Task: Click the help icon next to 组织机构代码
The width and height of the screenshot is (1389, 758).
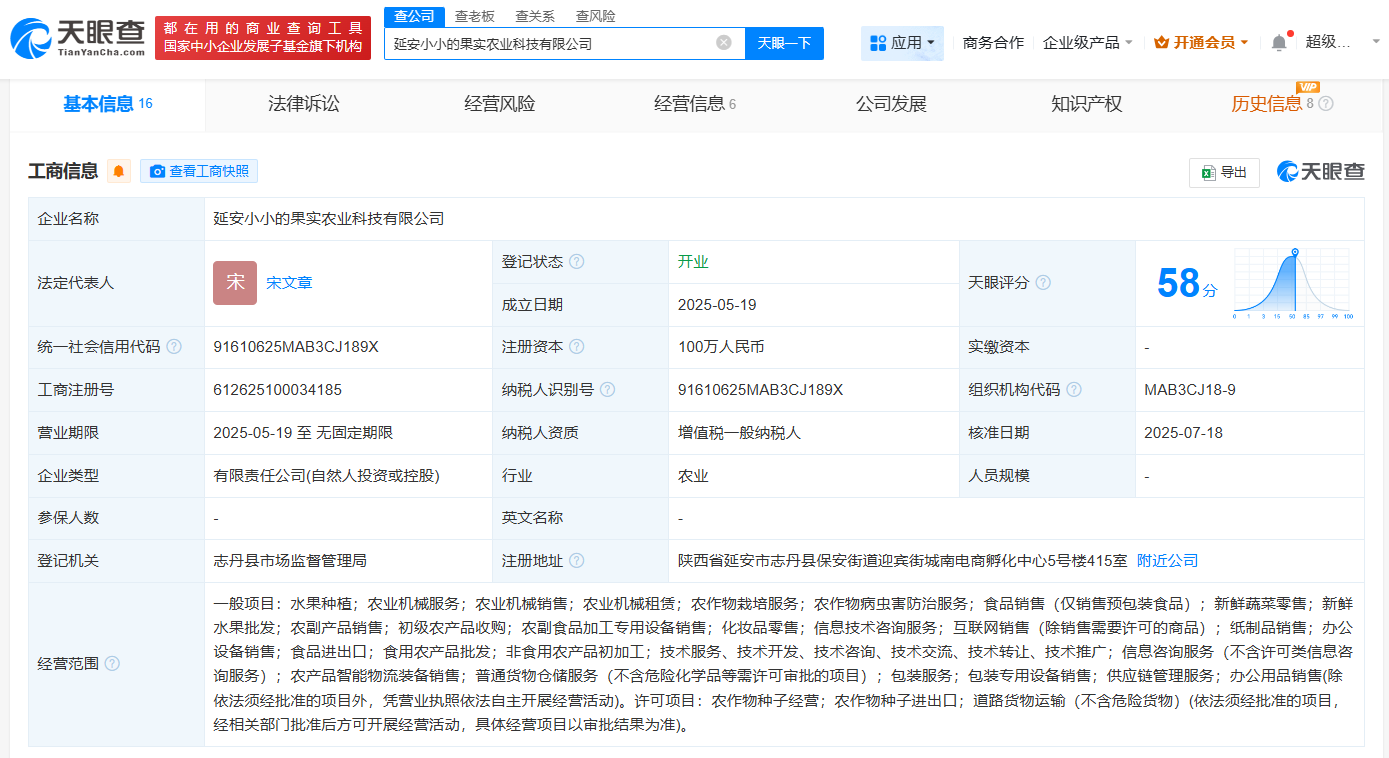Action: (1074, 389)
